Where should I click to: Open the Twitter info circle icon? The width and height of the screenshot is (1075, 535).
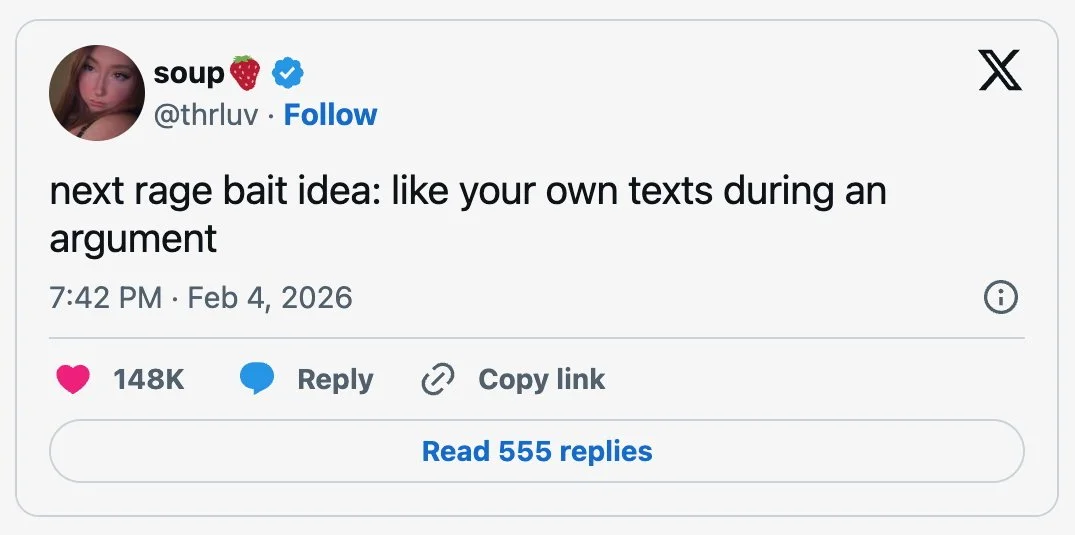point(1001,297)
